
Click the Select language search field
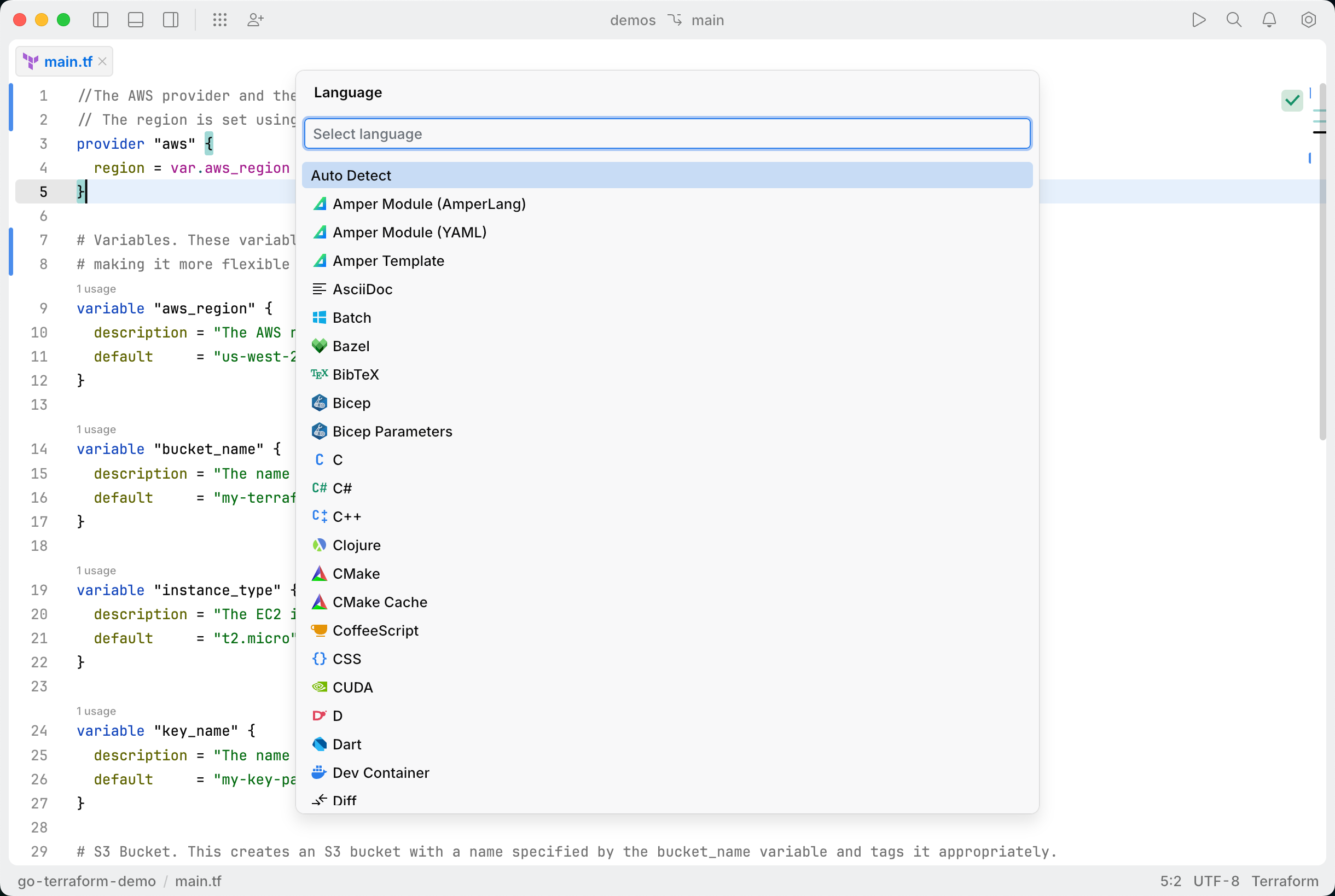[666, 133]
